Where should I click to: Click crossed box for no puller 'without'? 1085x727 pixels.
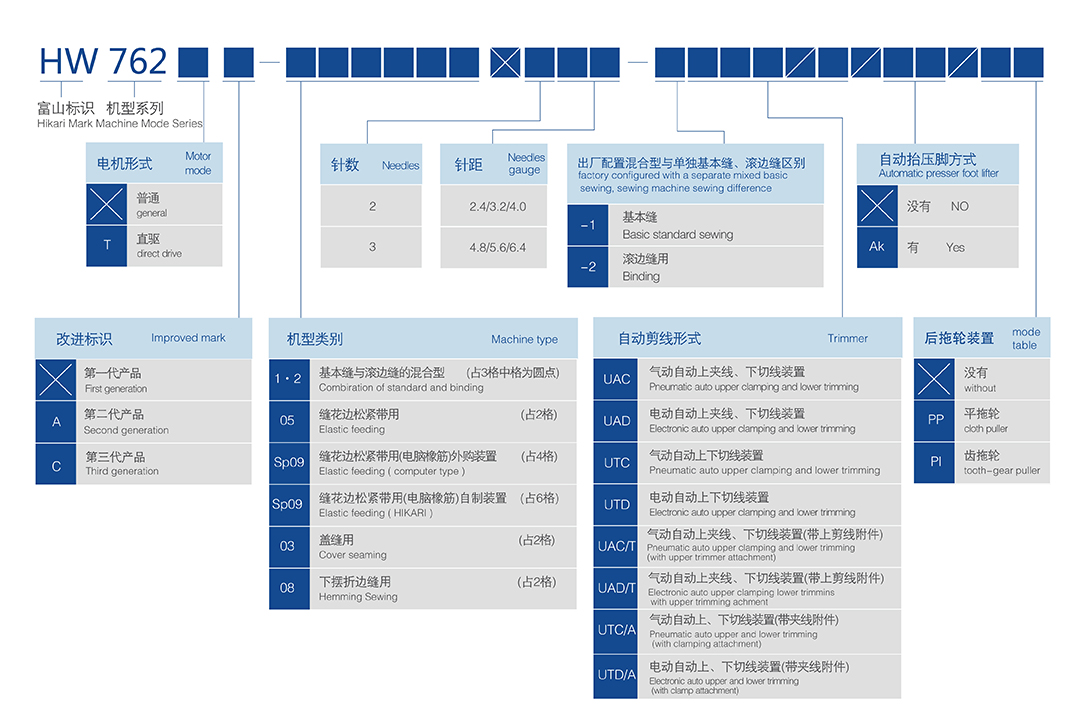coord(935,379)
